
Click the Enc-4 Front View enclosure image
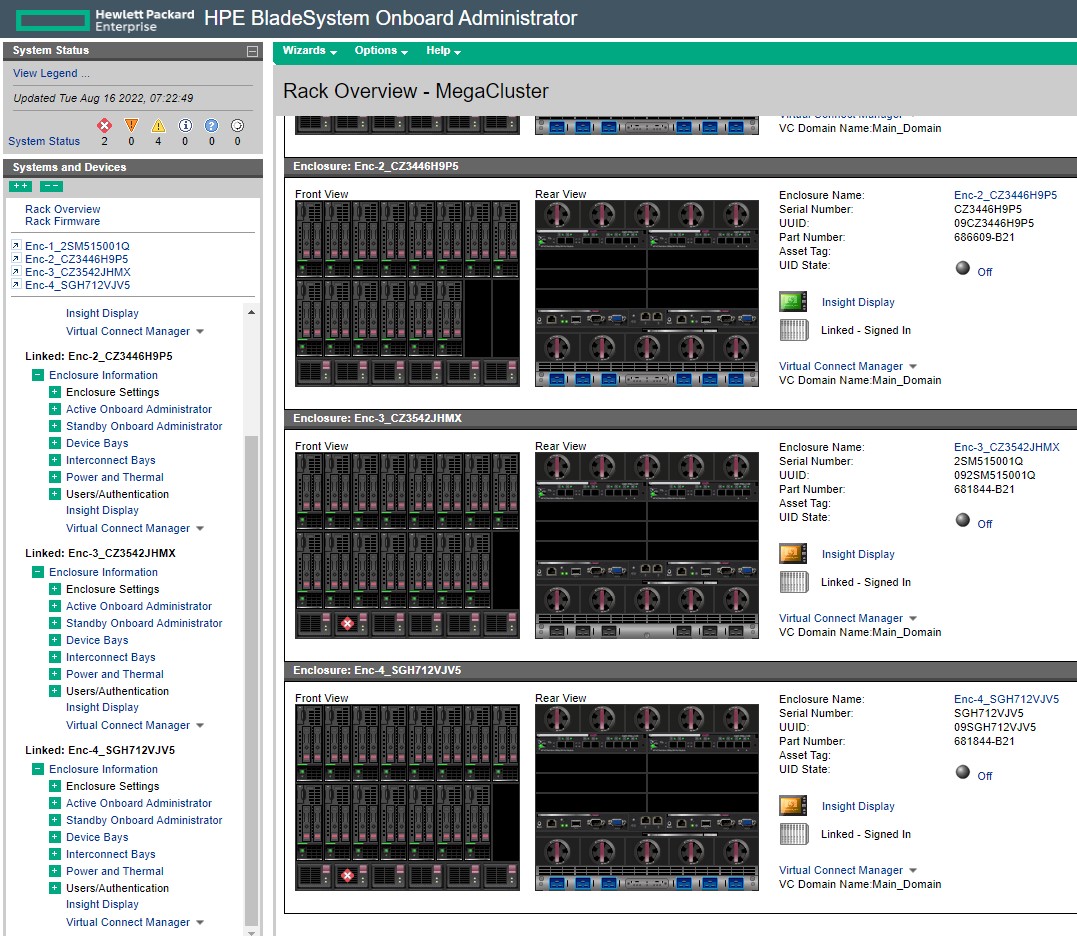tap(407, 797)
